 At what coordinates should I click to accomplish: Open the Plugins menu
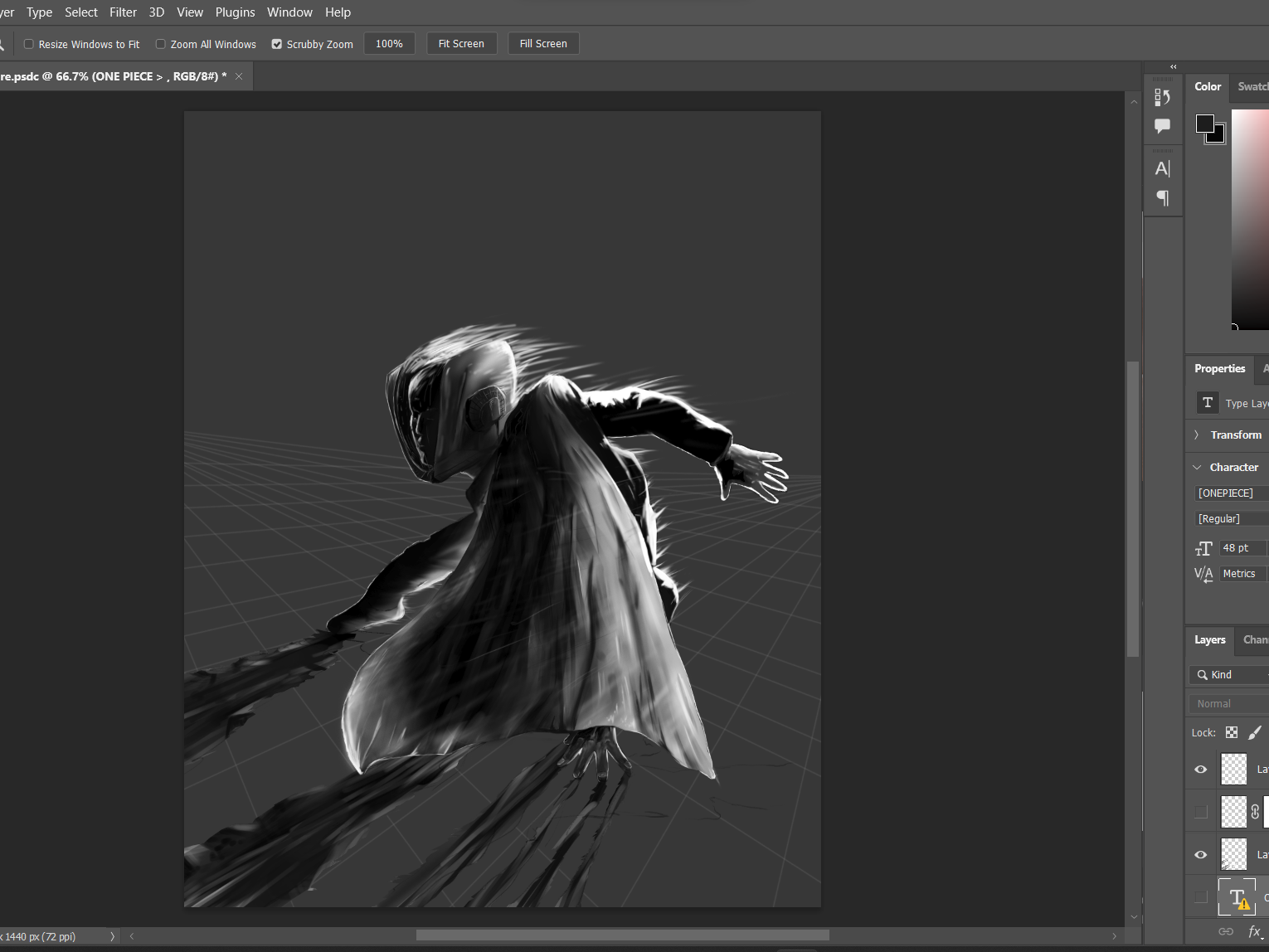click(235, 12)
